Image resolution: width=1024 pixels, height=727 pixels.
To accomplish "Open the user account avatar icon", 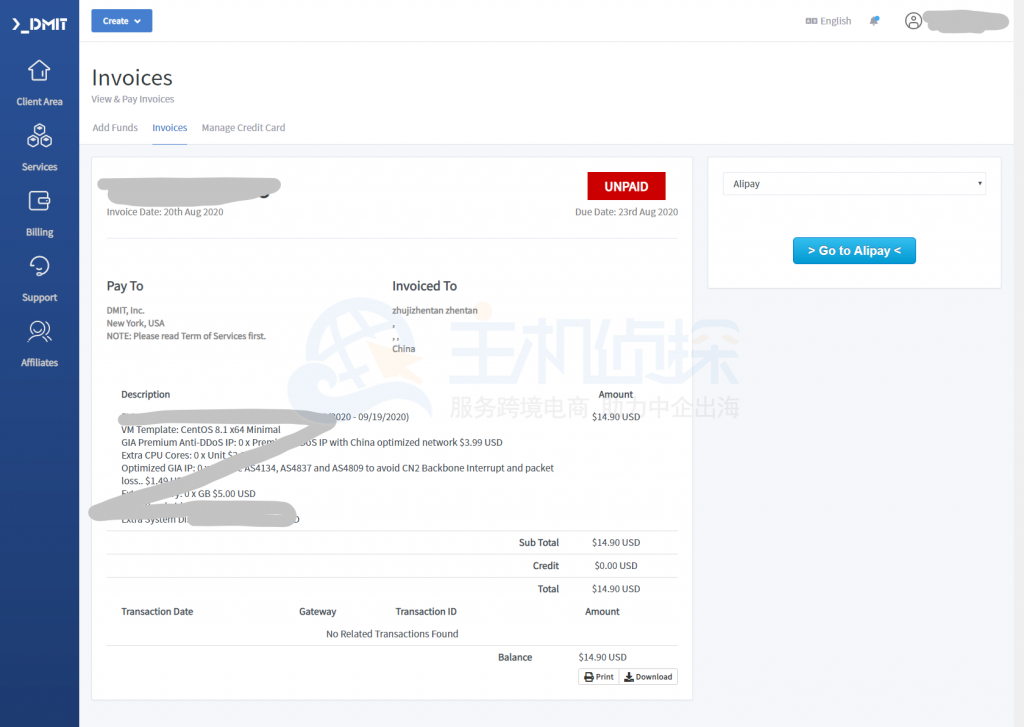I will click(x=913, y=21).
